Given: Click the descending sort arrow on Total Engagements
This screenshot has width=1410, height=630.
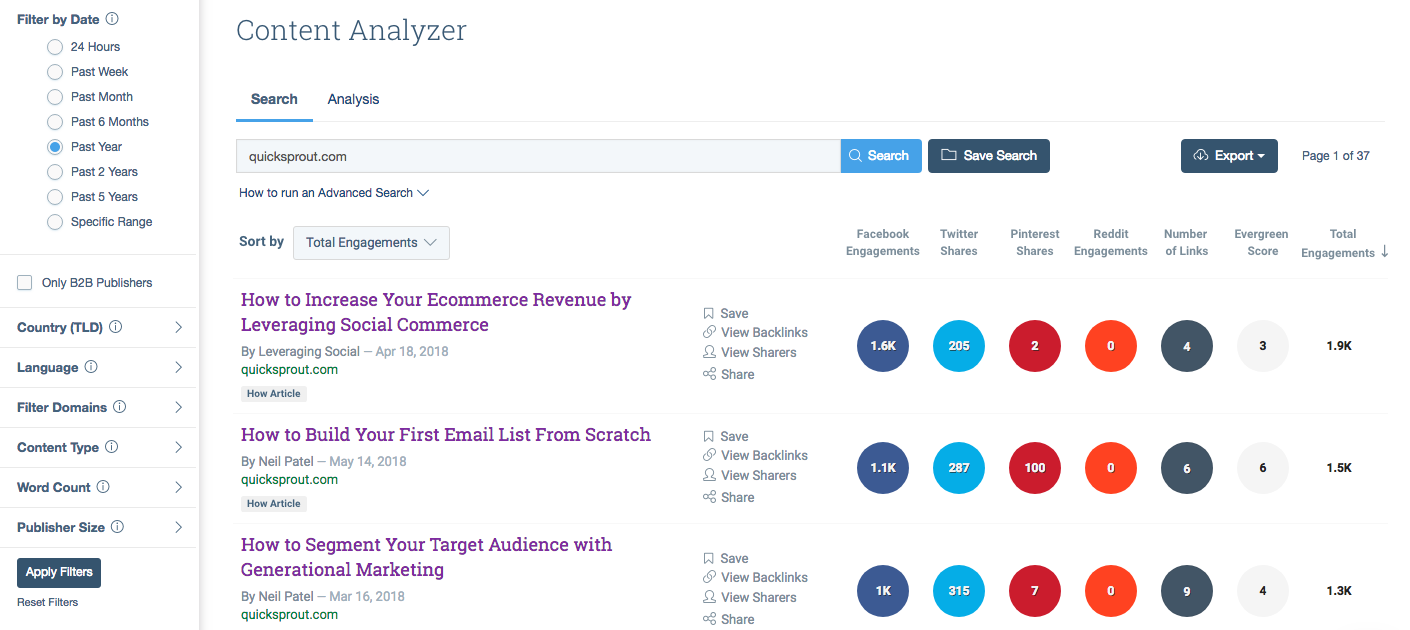Looking at the screenshot, I should 1385,252.
